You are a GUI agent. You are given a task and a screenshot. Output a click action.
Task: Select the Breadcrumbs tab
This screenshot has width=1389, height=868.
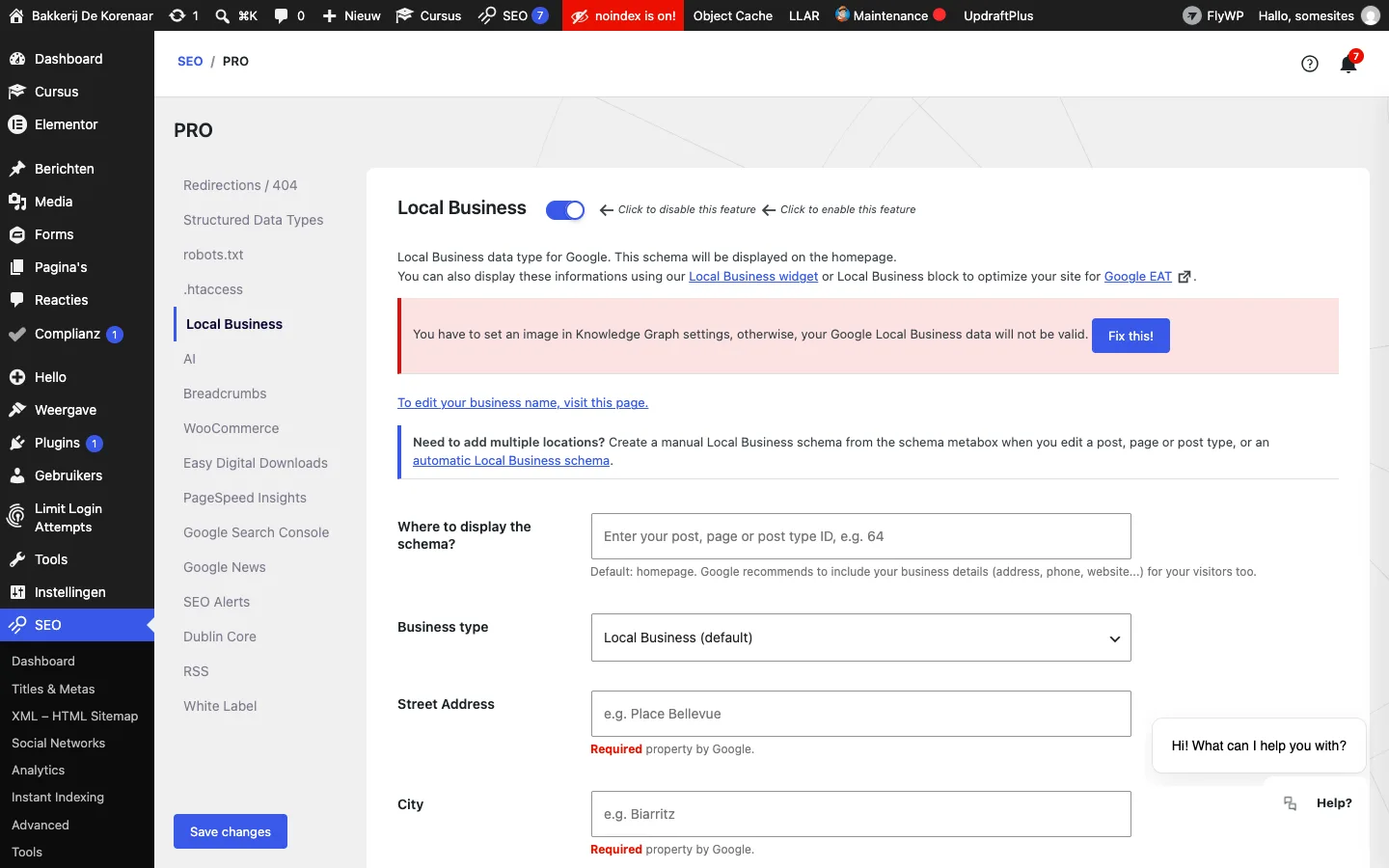click(x=225, y=393)
